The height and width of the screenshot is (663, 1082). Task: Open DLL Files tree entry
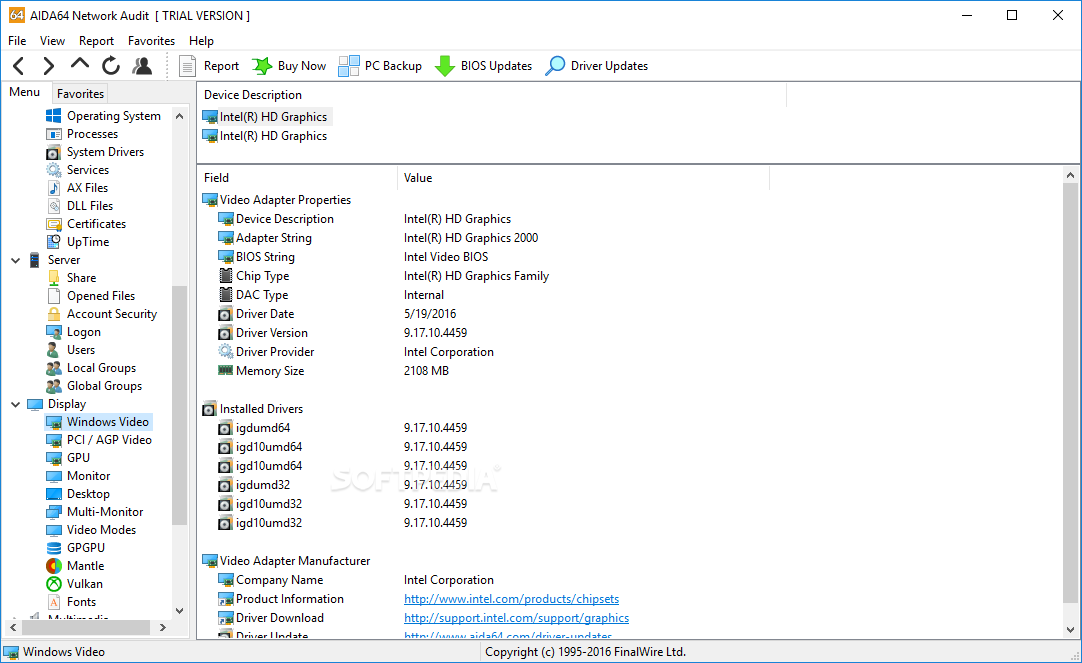click(79, 206)
